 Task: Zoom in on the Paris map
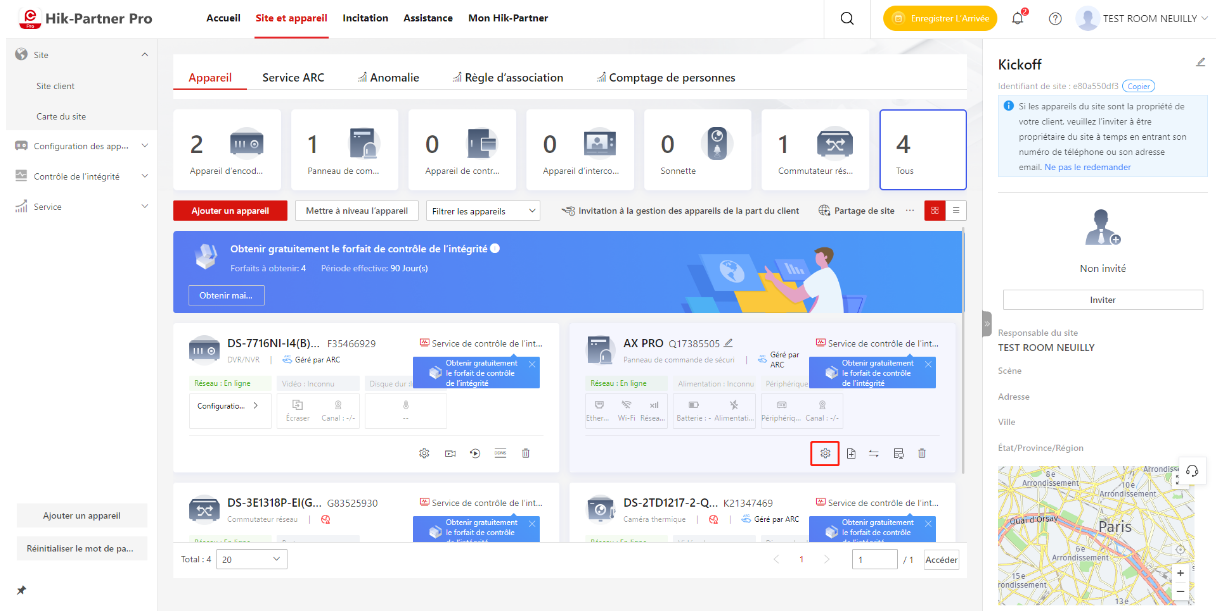click(1181, 573)
